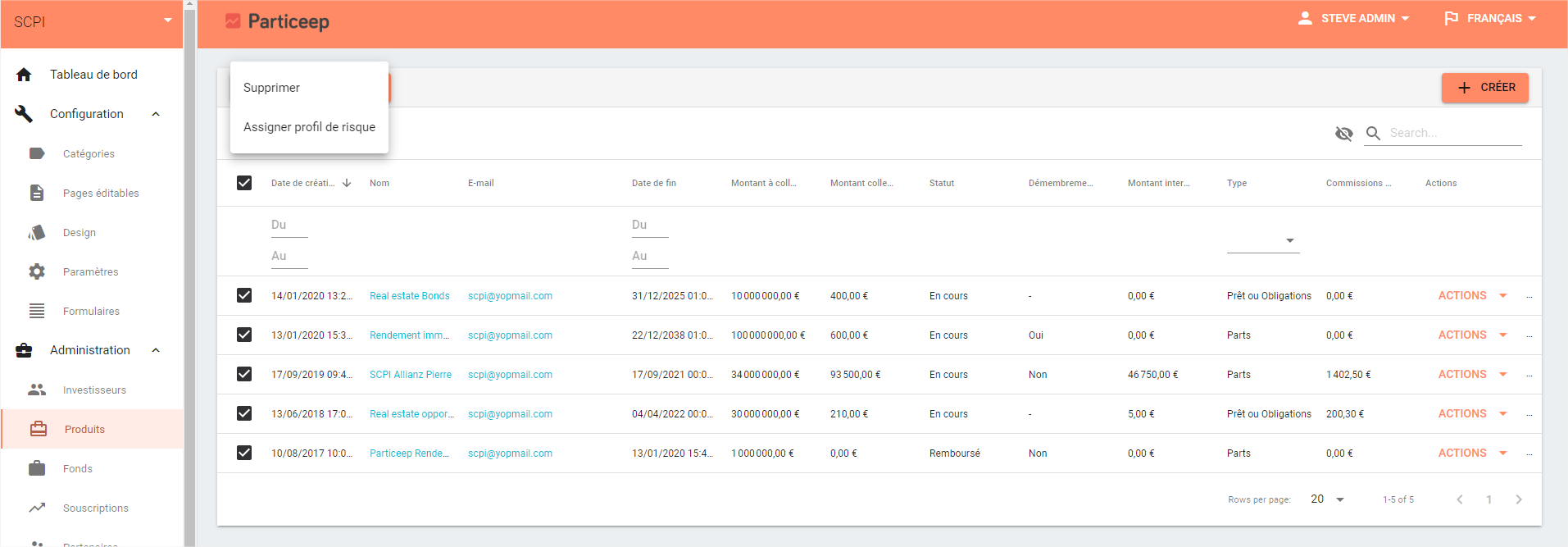Open Actions for Real estate oppor... row
Viewport: 1568px width, 547px height.
coord(1473,413)
